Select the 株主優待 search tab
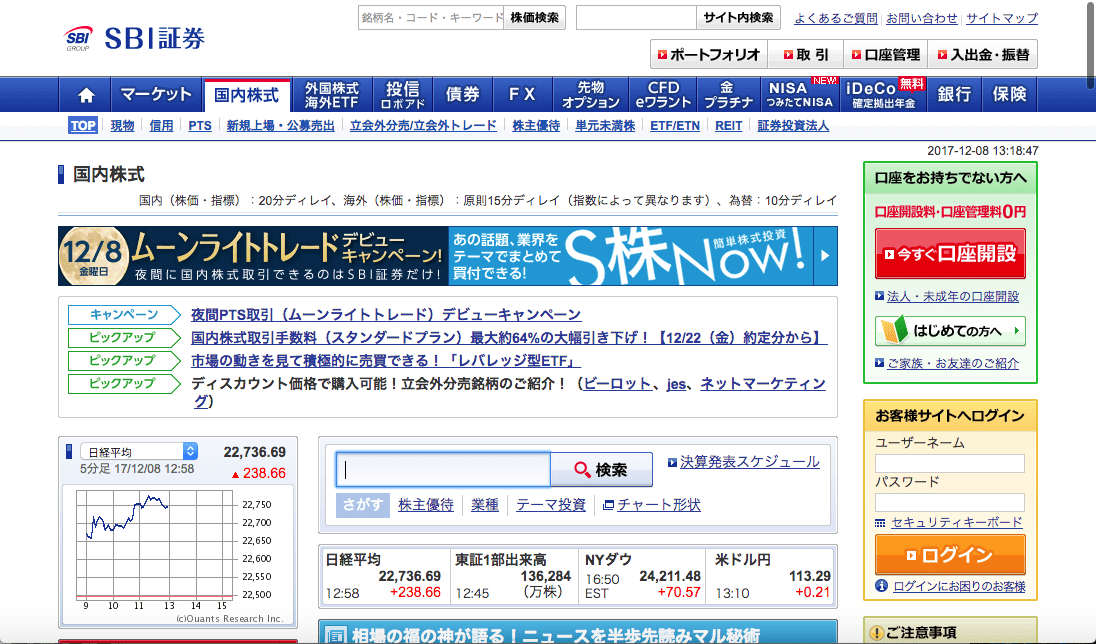The image size is (1096, 644). pos(425,505)
